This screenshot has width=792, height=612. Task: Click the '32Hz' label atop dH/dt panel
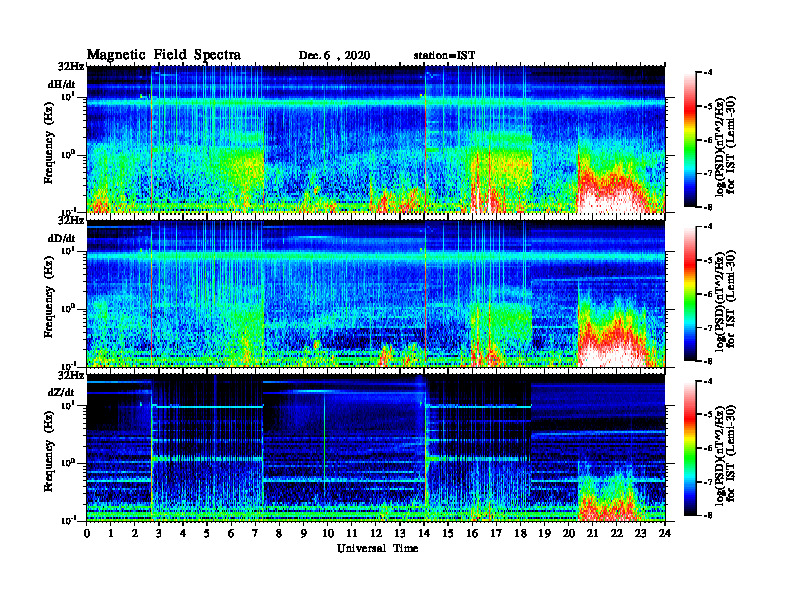pos(71,66)
